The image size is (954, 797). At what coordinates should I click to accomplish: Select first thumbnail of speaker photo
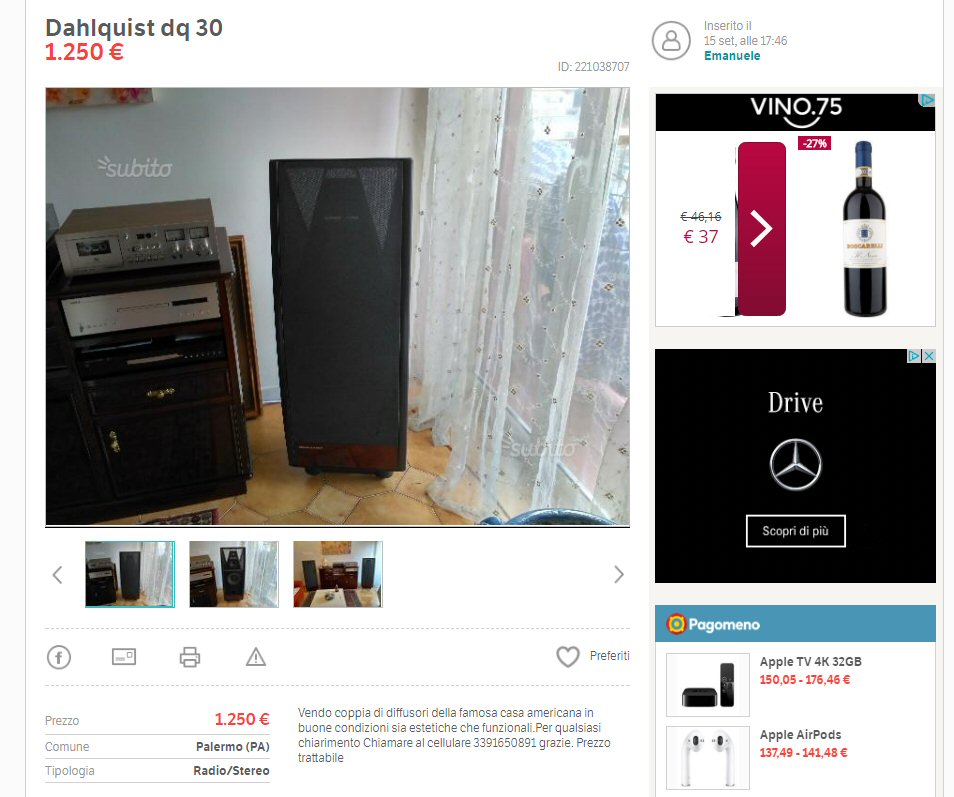tap(130, 574)
